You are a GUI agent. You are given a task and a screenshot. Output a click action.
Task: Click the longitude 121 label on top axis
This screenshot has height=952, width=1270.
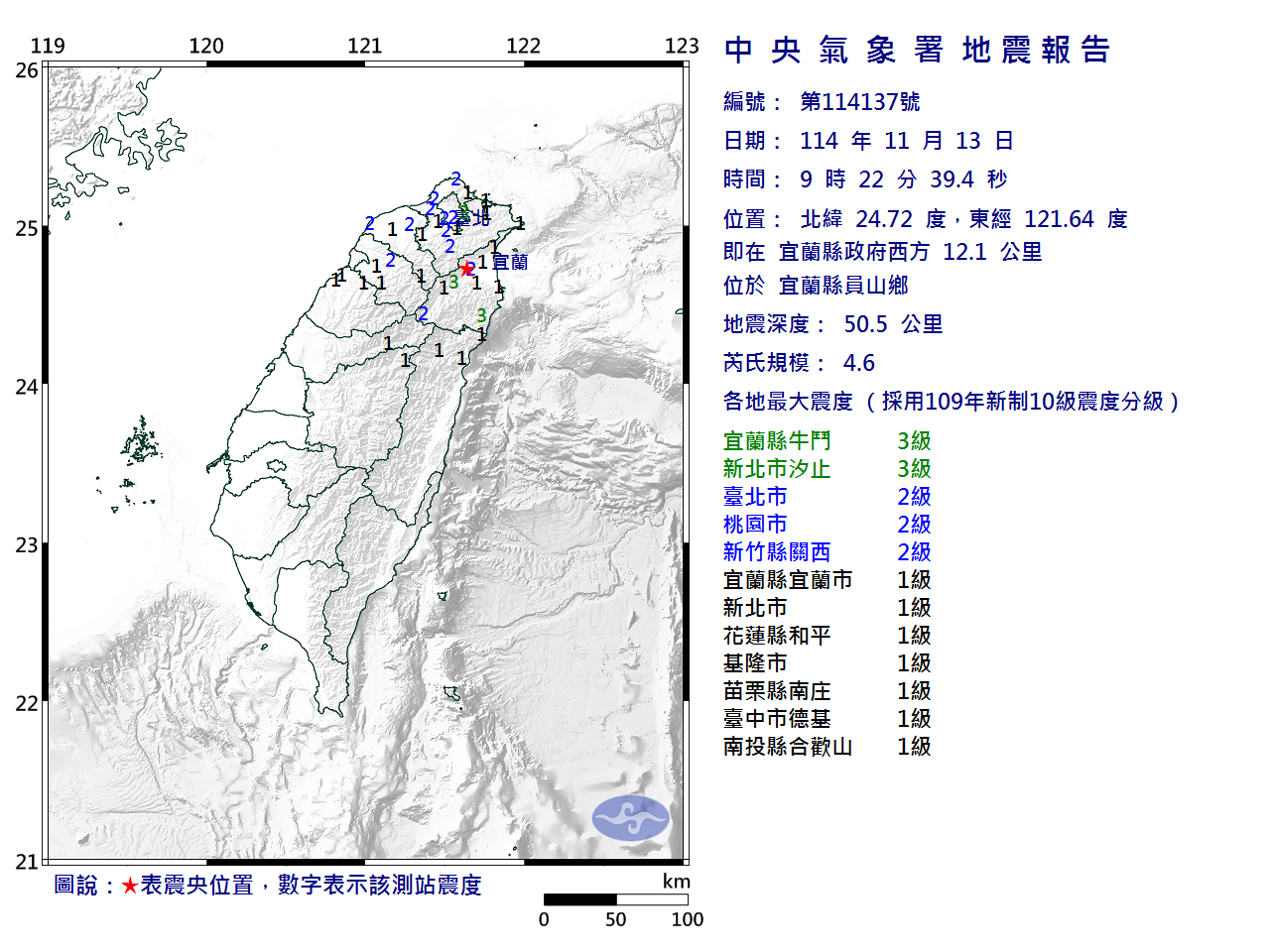(365, 46)
